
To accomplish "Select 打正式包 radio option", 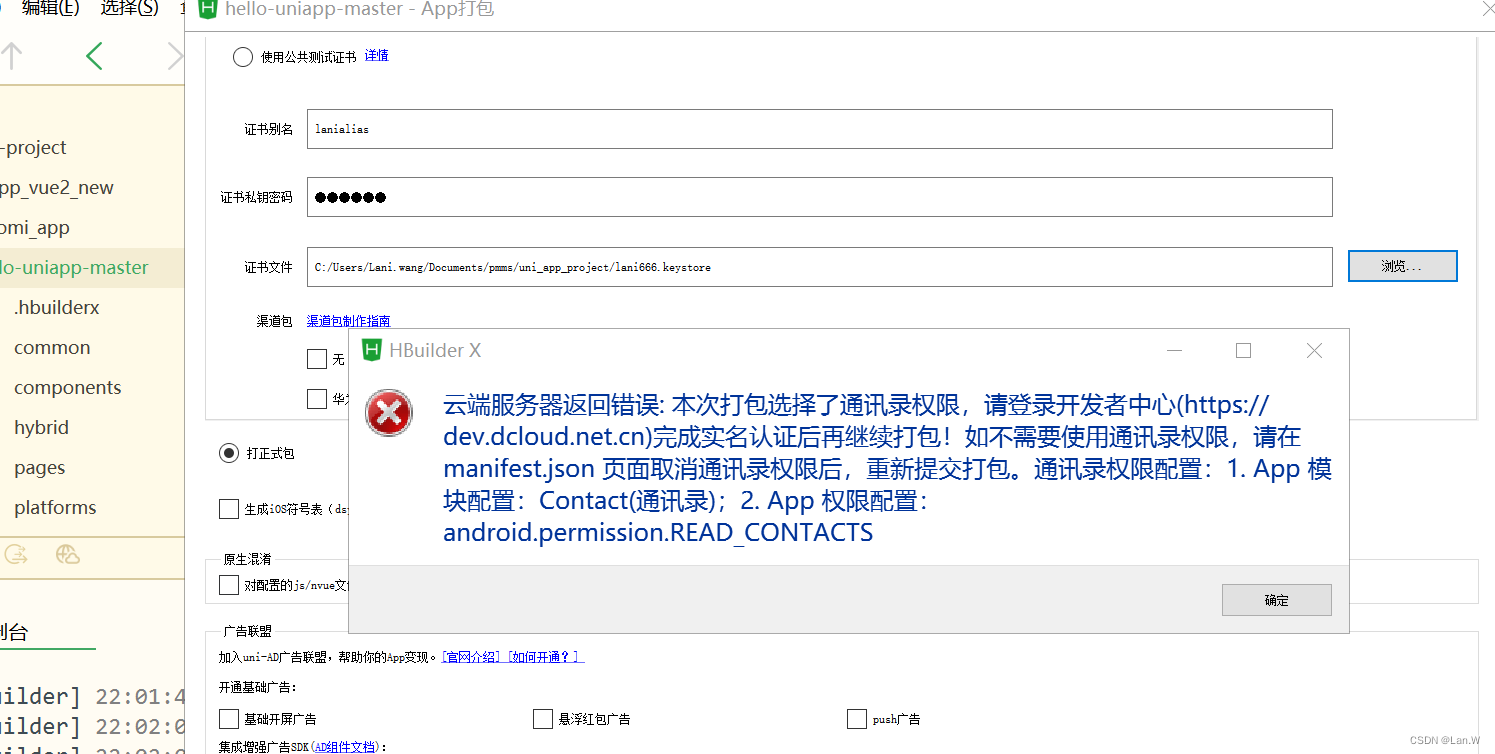I will [x=229, y=453].
